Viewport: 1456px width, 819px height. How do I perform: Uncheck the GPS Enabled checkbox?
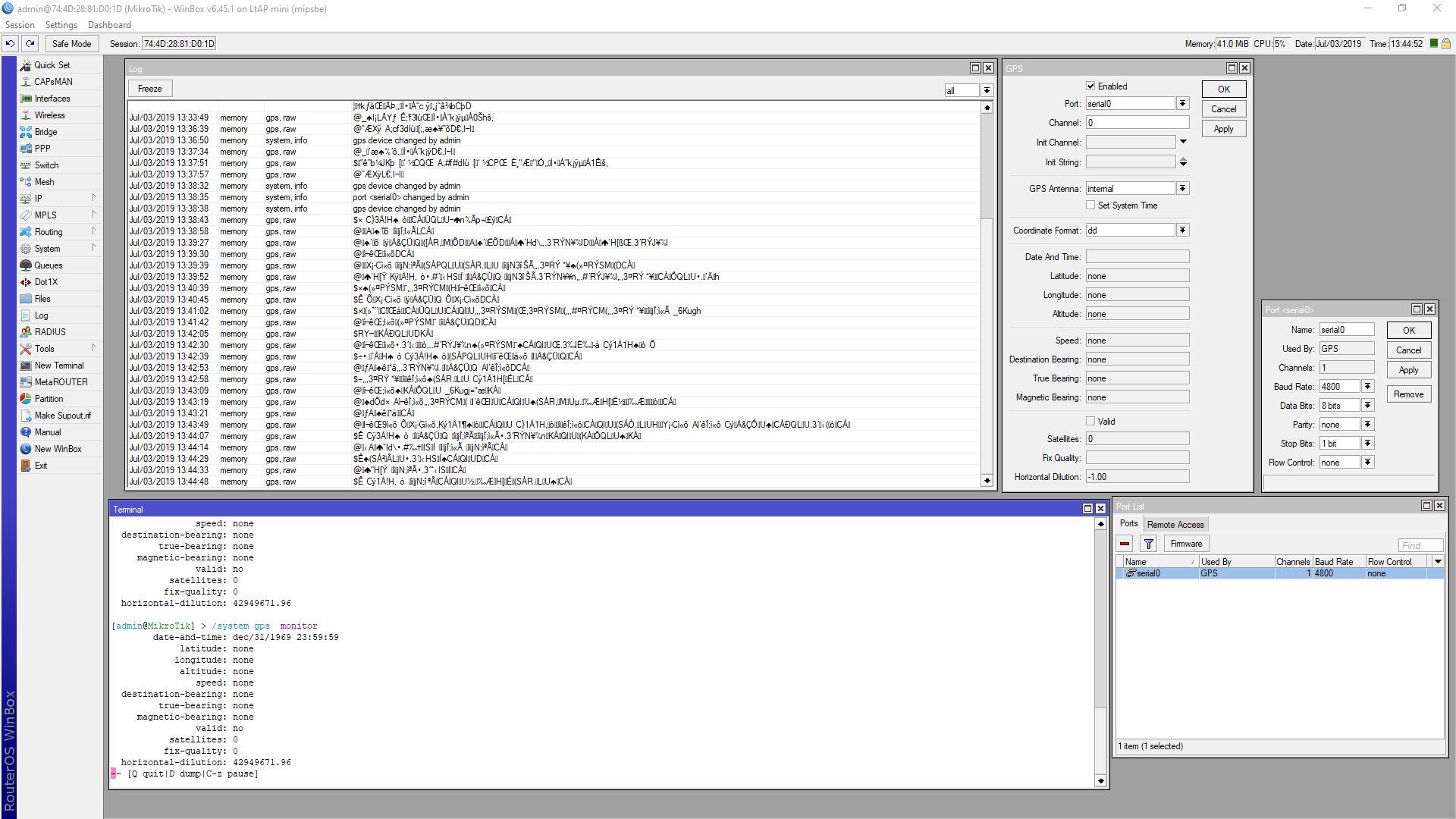1090,86
